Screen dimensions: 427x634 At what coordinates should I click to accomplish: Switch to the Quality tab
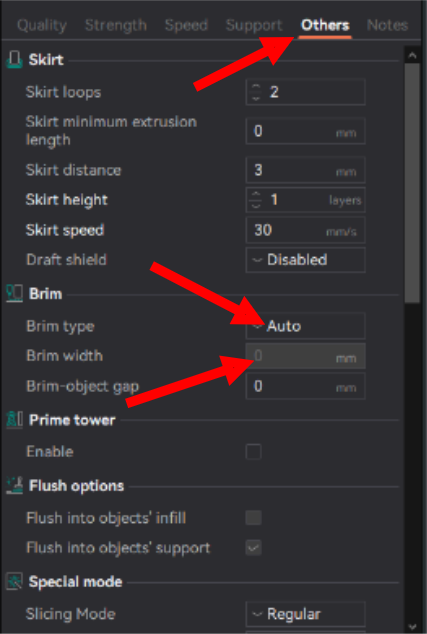click(42, 25)
